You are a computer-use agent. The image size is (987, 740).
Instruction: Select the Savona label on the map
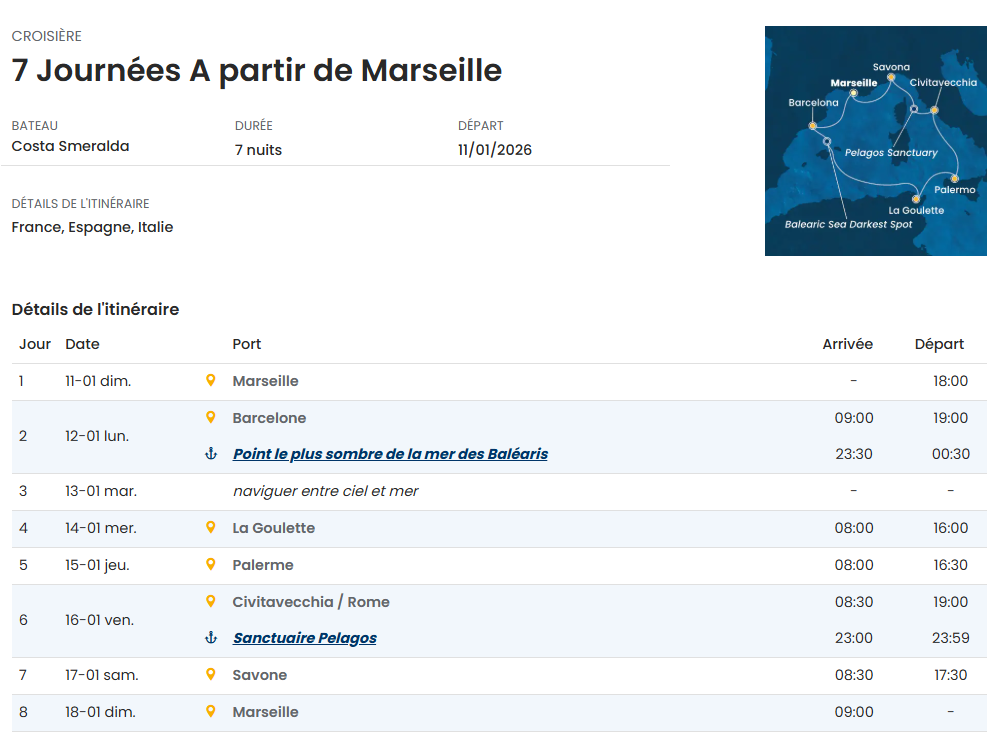pos(891,67)
